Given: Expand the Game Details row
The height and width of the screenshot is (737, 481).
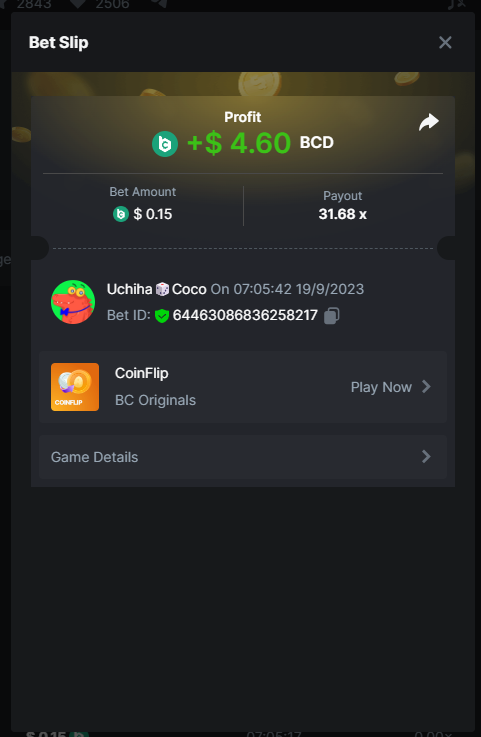Looking at the screenshot, I should pos(243,457).
